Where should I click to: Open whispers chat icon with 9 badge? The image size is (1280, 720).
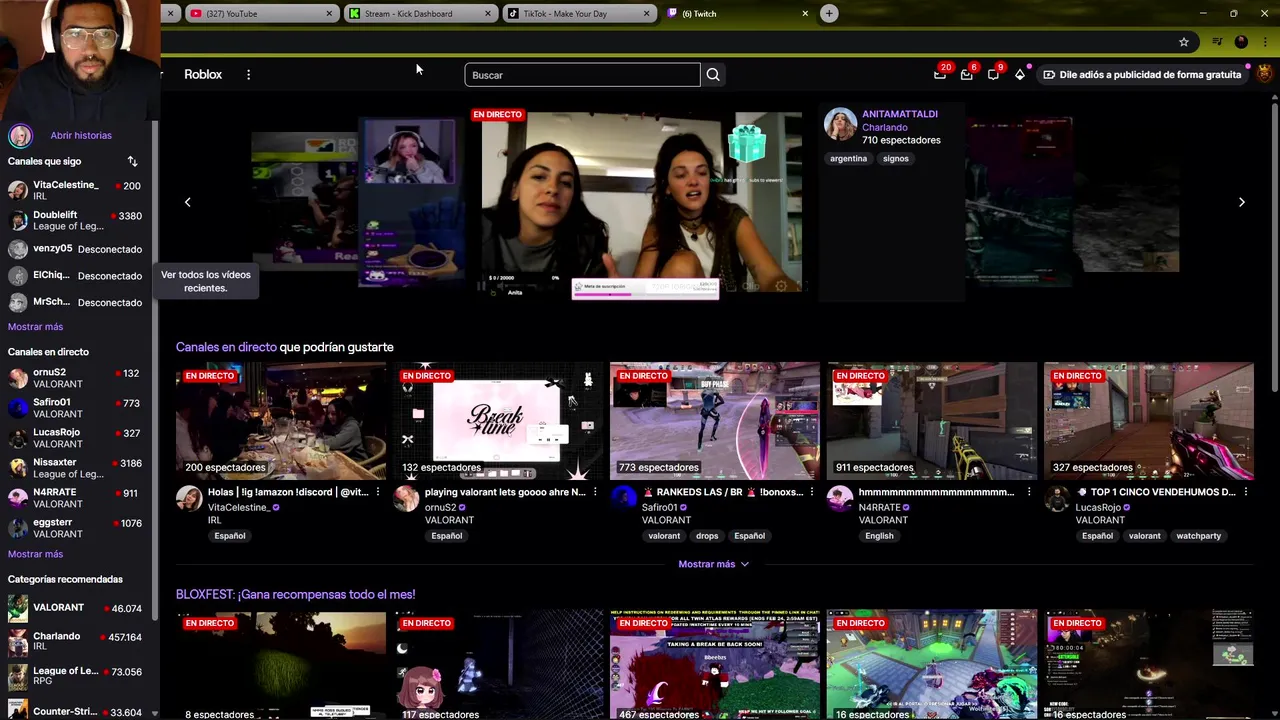[x=993, y=74]
